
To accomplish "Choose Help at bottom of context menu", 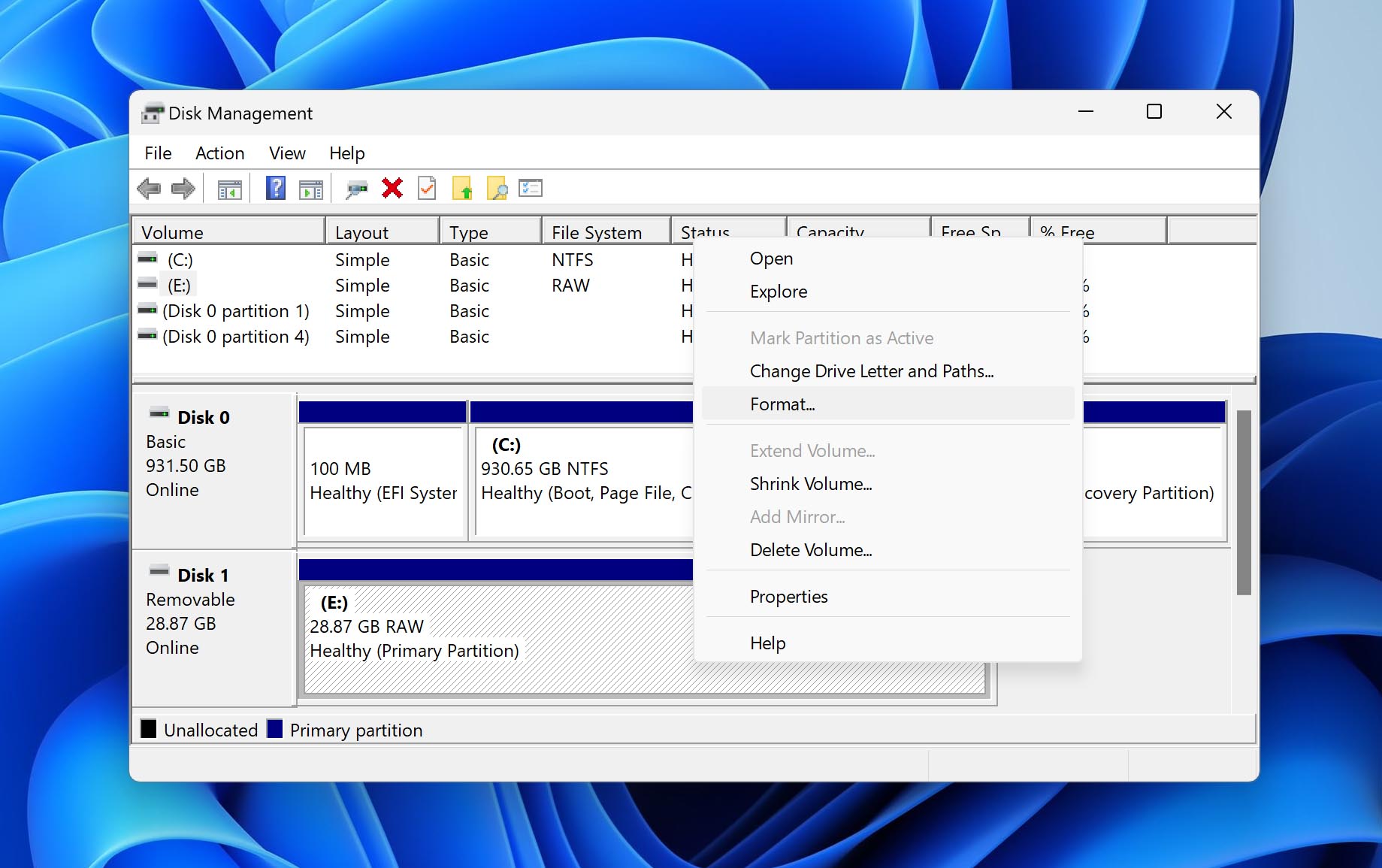I will pos(888,643).
